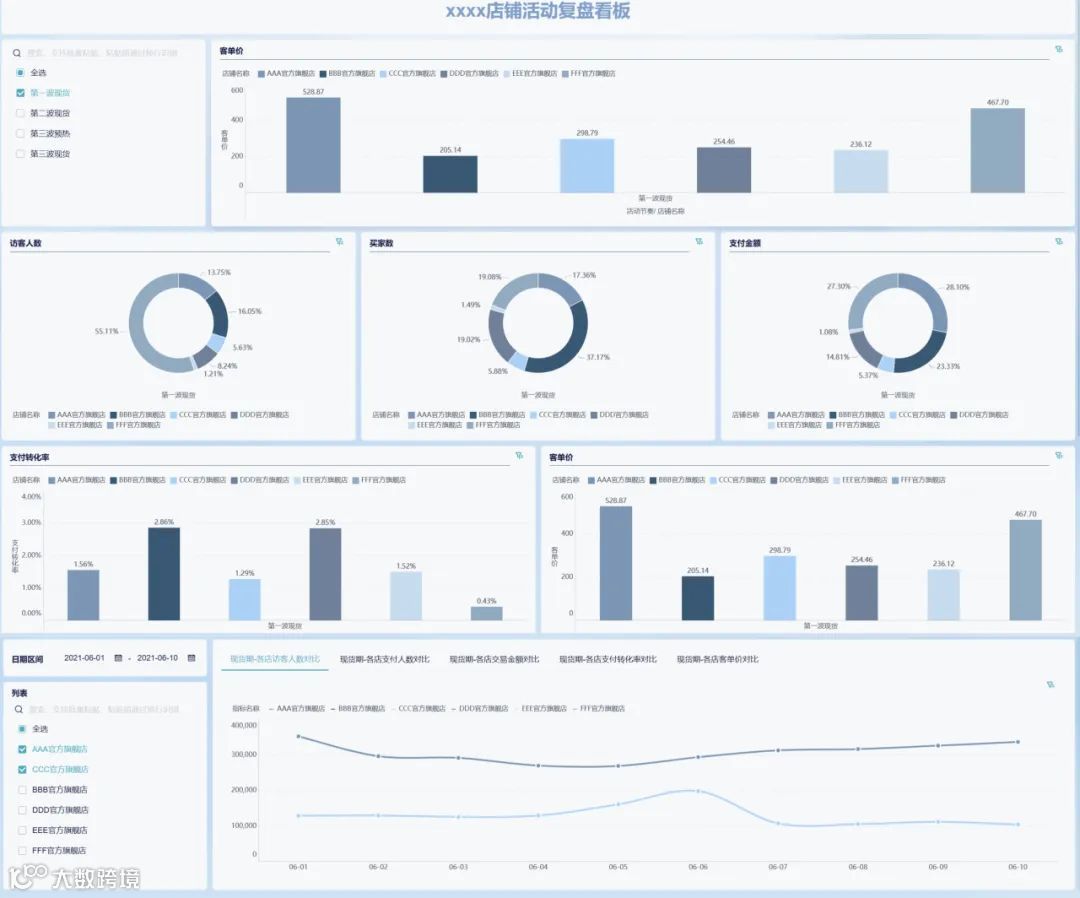Screen dimensions: 1080x898
Task: Switch to the 现货期-各店访客人数对比 tab
Action: [x=275, y=659]
